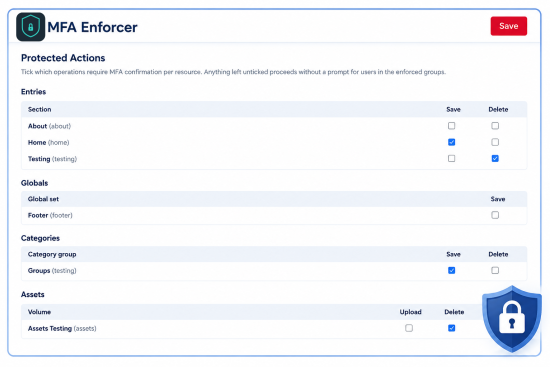
Task: Enable the Save checkbox for Testing section
Action: pos(451,159)
